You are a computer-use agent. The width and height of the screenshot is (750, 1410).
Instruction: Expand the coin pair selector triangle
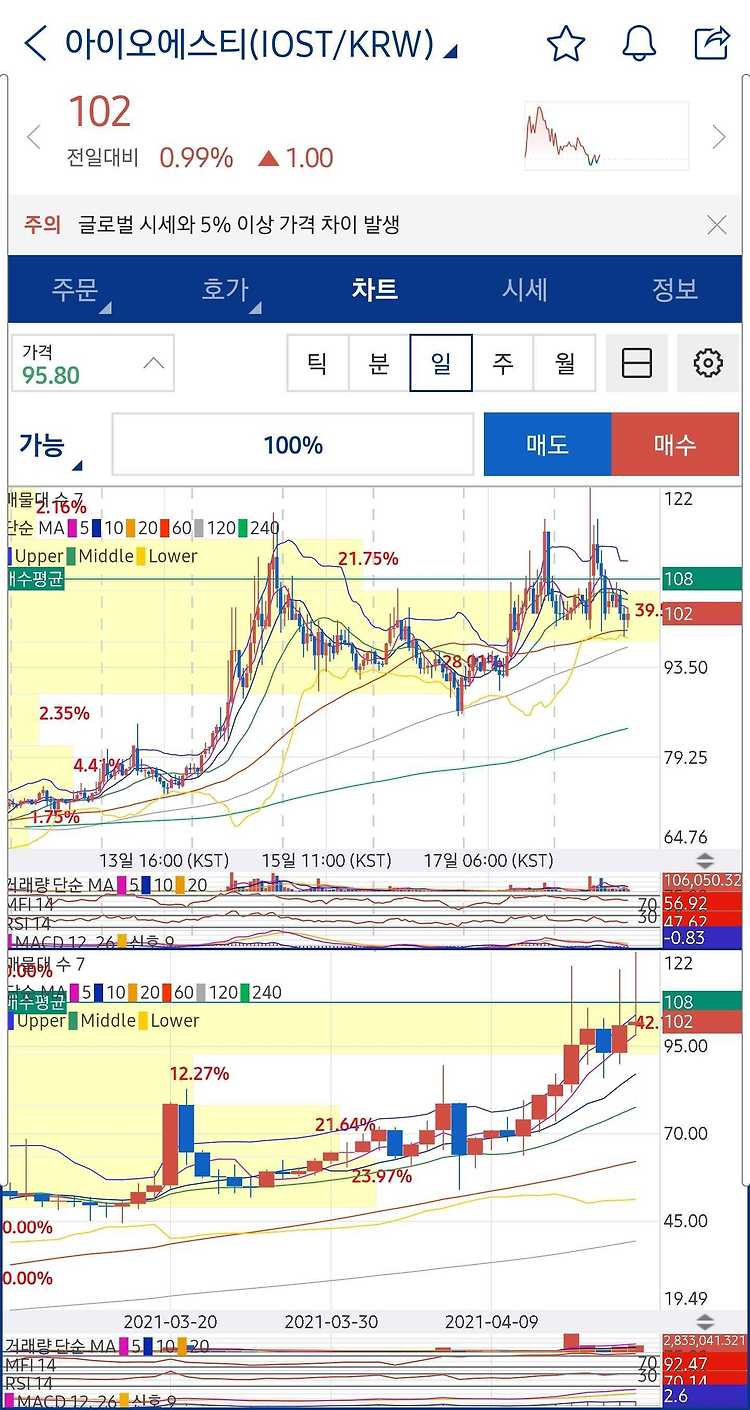pyautogui.click(x=450, y=51)
